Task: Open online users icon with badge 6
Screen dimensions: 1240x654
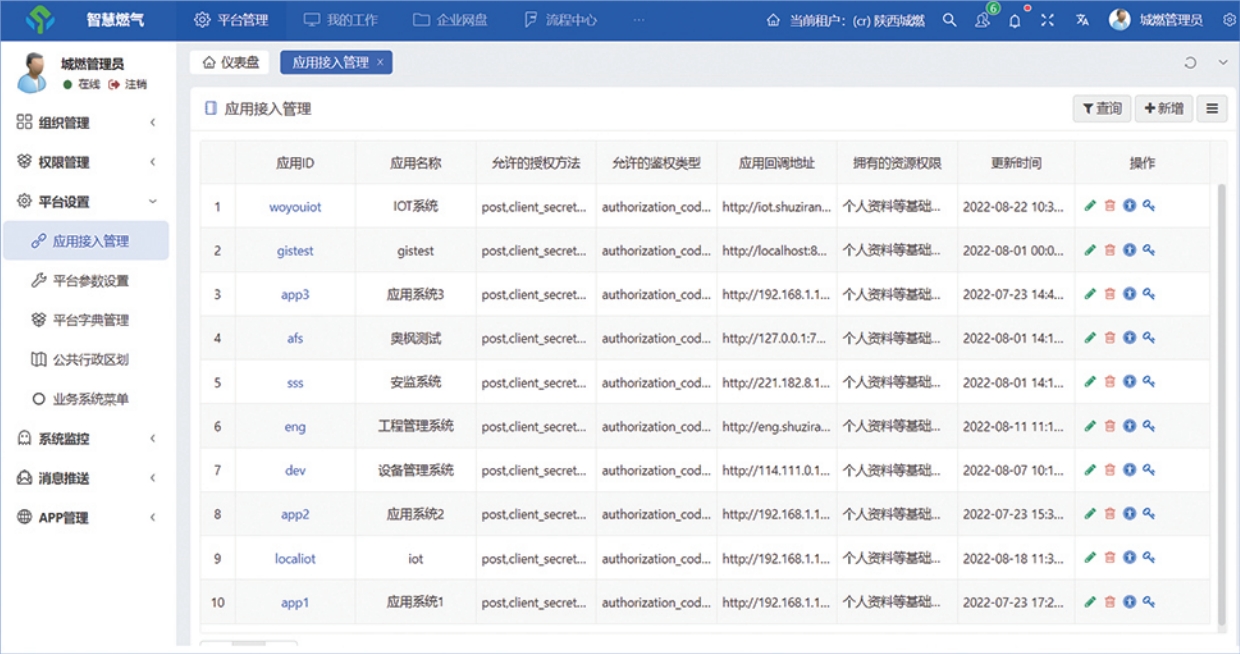Action: pyautogui.click(x=983, y=20)
